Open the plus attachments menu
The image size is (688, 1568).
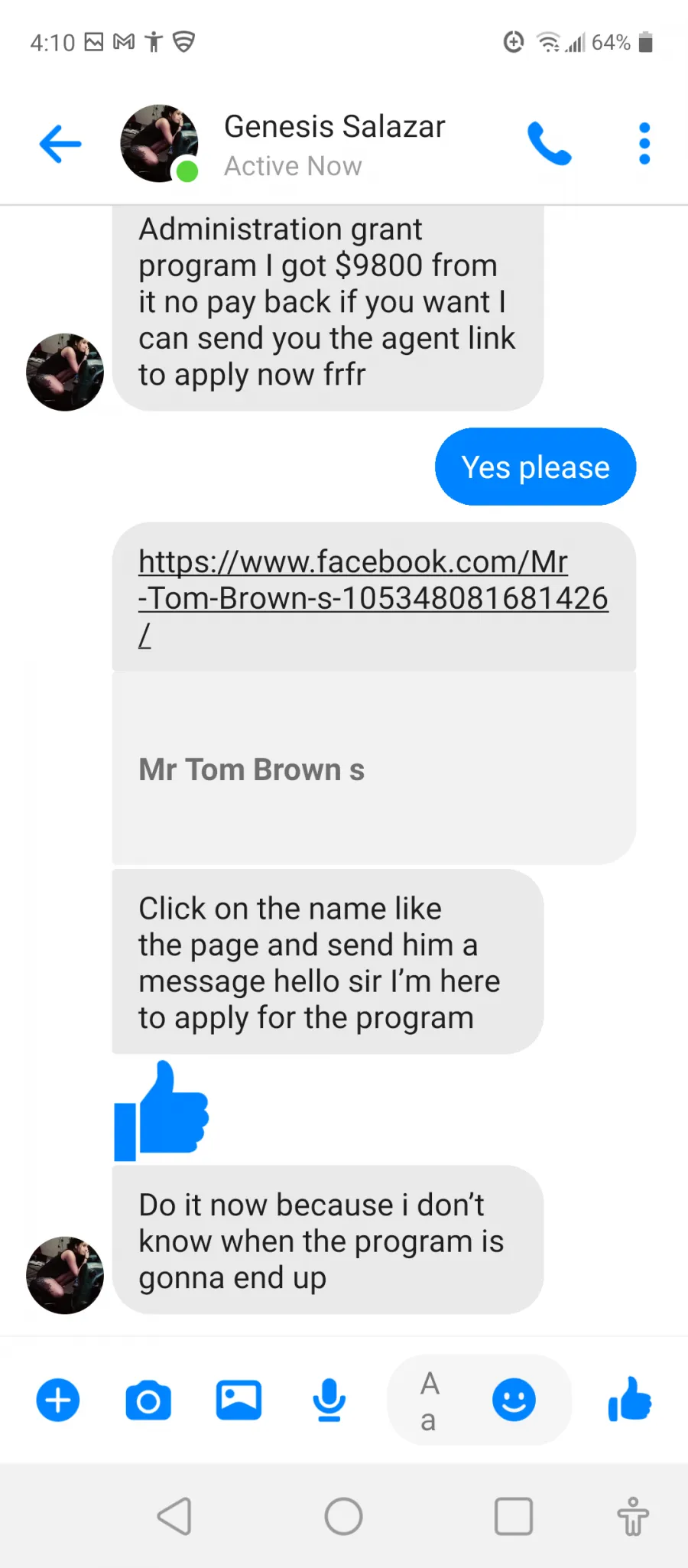pos(58,1400)
